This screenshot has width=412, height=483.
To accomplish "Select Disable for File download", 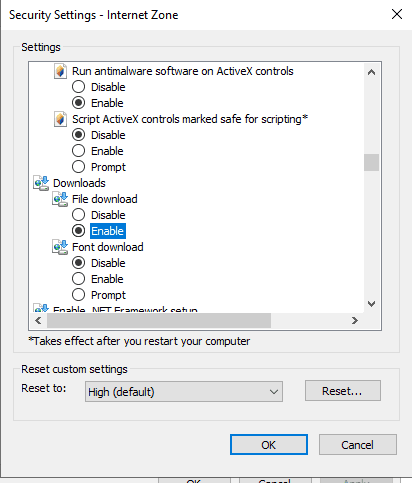I will 78,215.
